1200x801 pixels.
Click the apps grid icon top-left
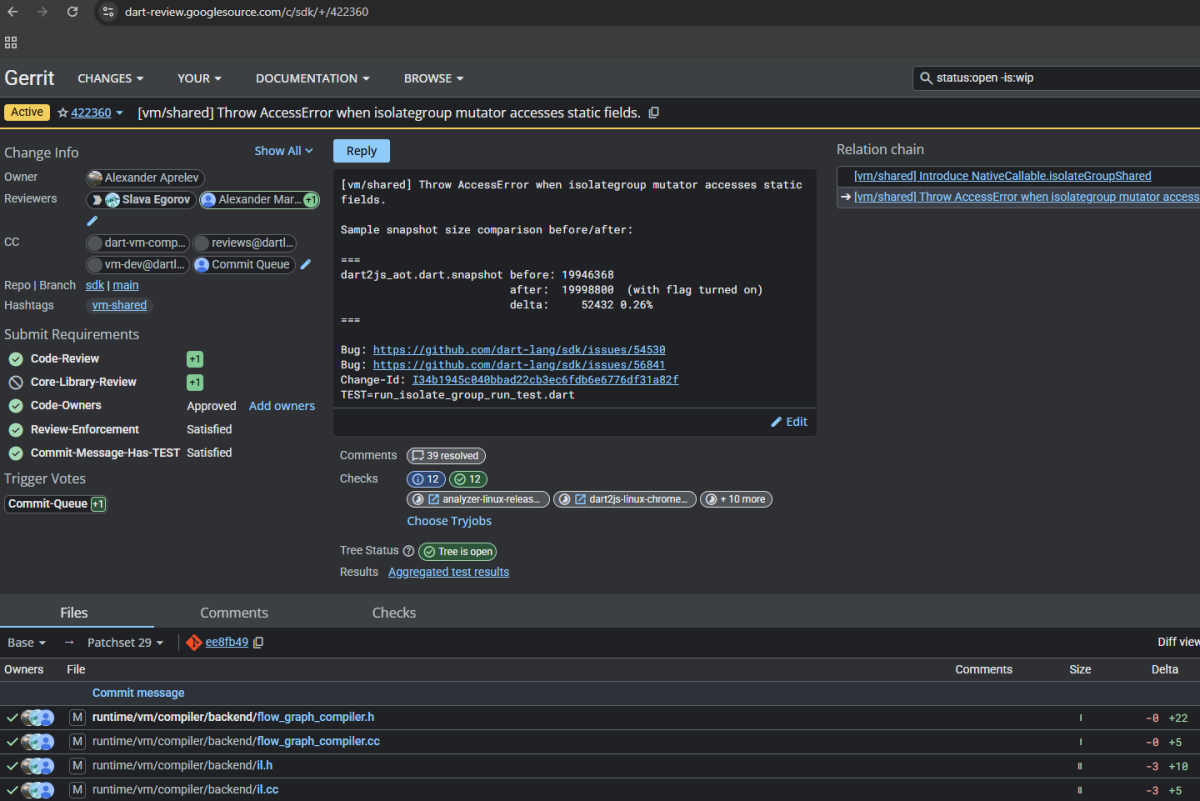[11, 43]
